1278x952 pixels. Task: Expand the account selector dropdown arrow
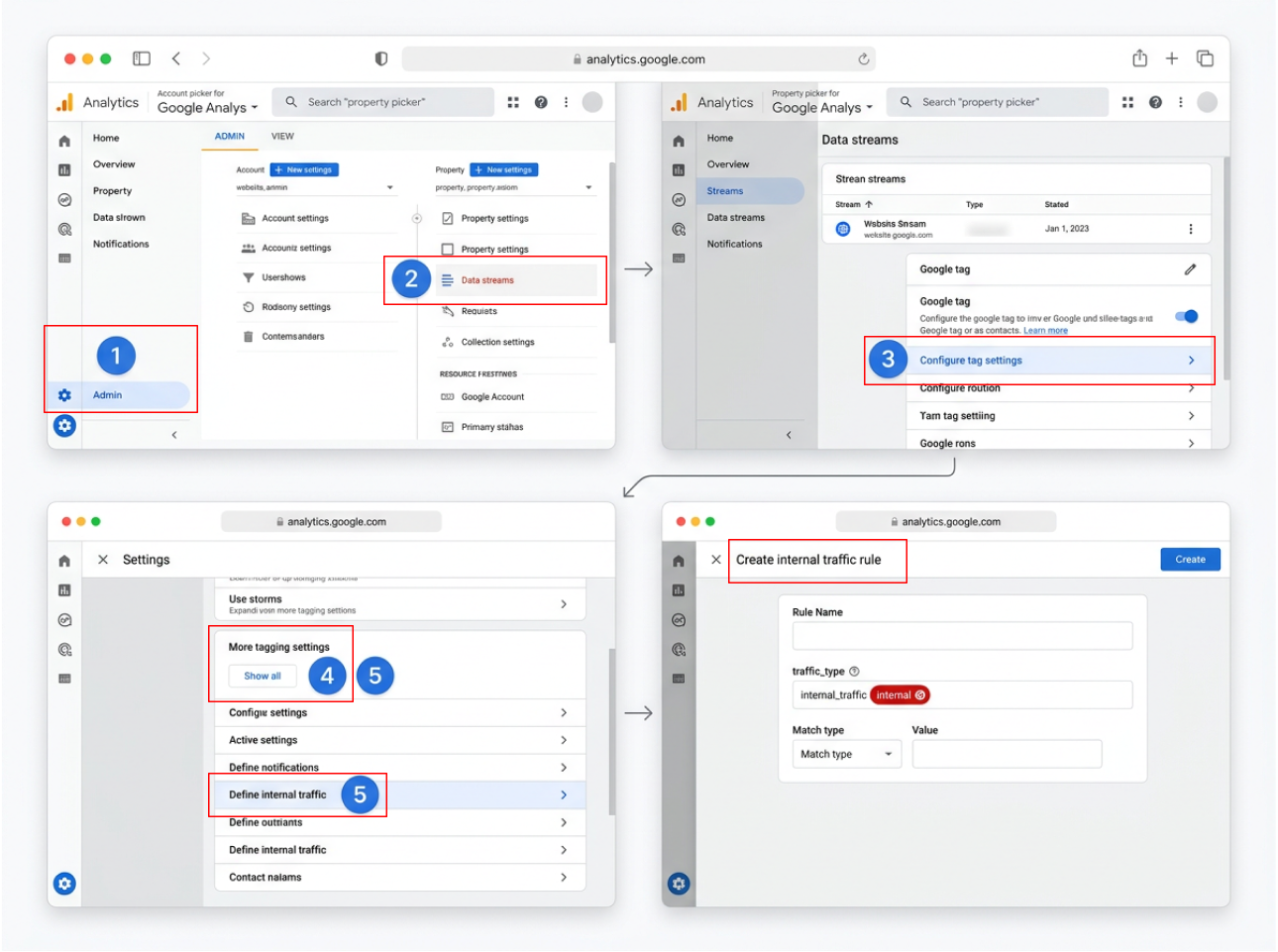click(390, 187)
